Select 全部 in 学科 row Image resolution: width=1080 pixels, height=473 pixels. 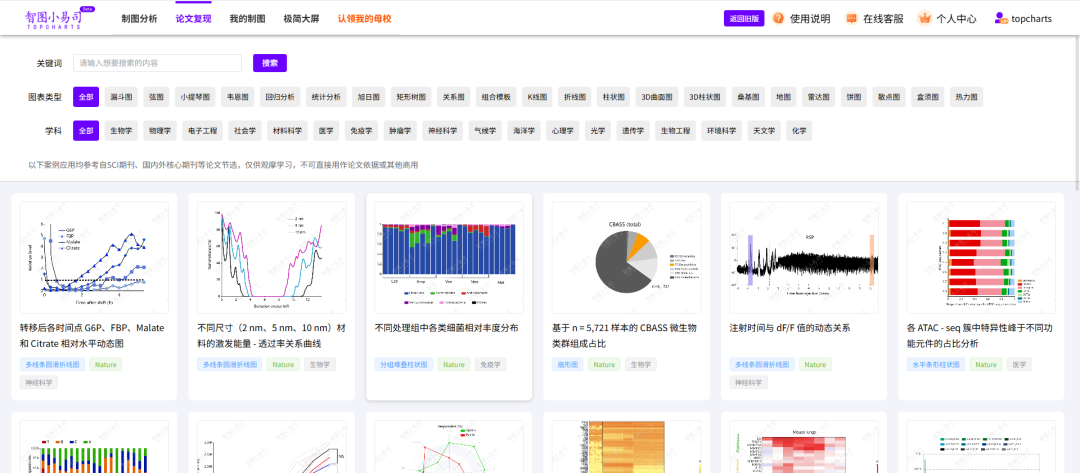86,131
